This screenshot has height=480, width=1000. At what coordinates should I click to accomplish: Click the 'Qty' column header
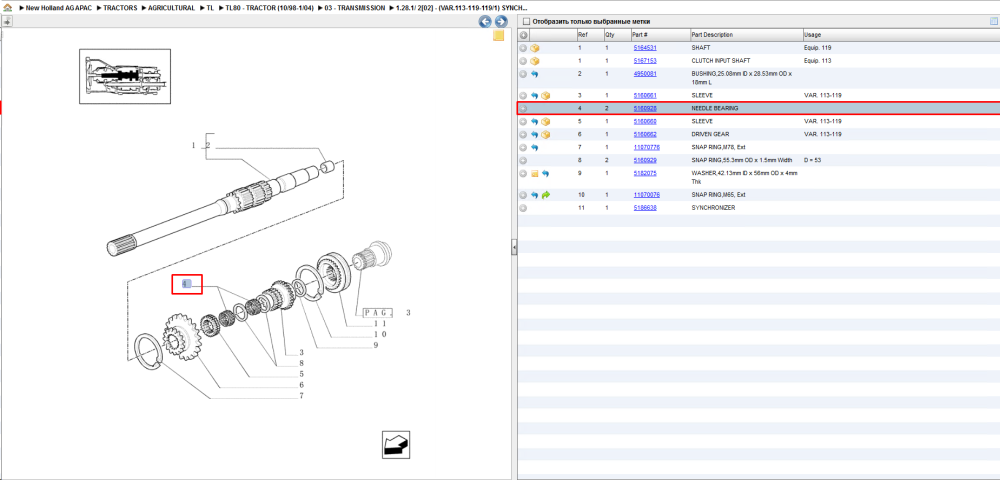coord(610,34)
